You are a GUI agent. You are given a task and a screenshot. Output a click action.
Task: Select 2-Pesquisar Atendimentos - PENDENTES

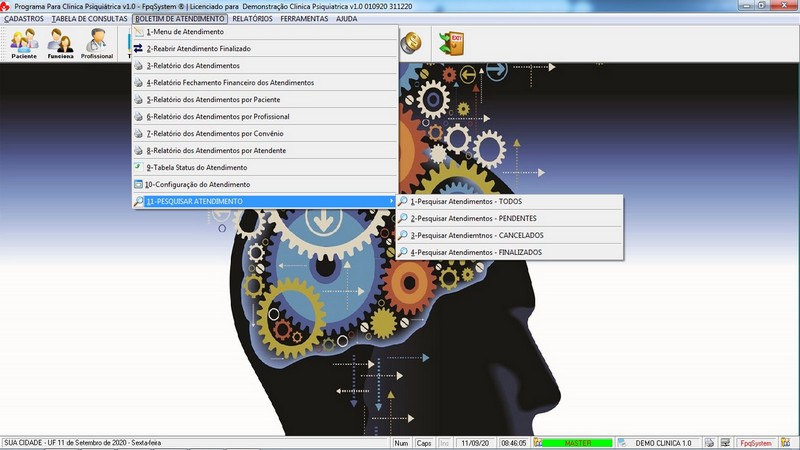(x=510, y=218)
